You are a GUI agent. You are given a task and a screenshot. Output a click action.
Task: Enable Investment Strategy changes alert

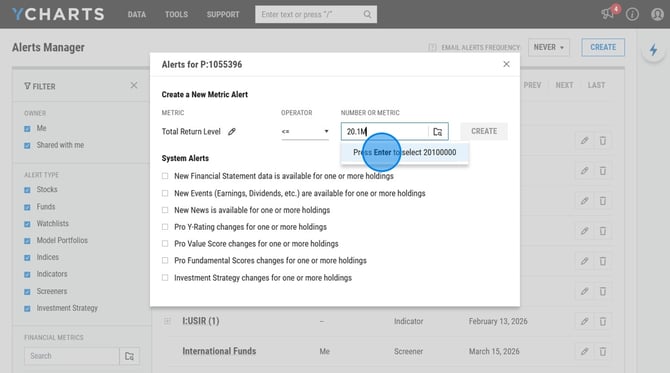[x=165, y=278]
